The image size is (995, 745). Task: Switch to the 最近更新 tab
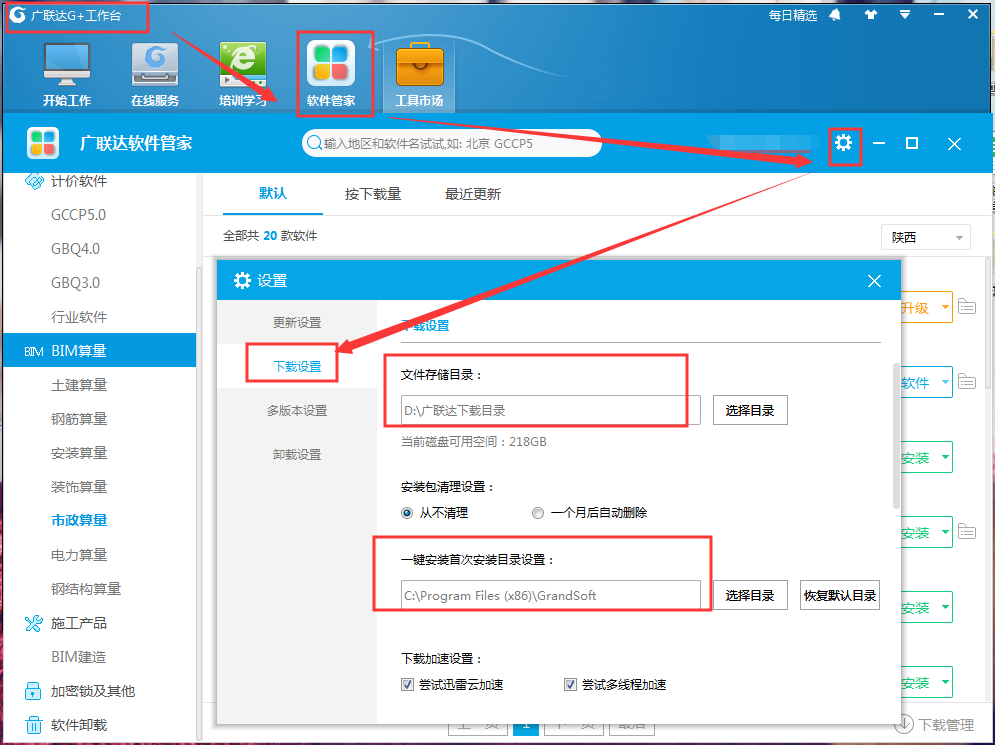[x=473, y=194]
